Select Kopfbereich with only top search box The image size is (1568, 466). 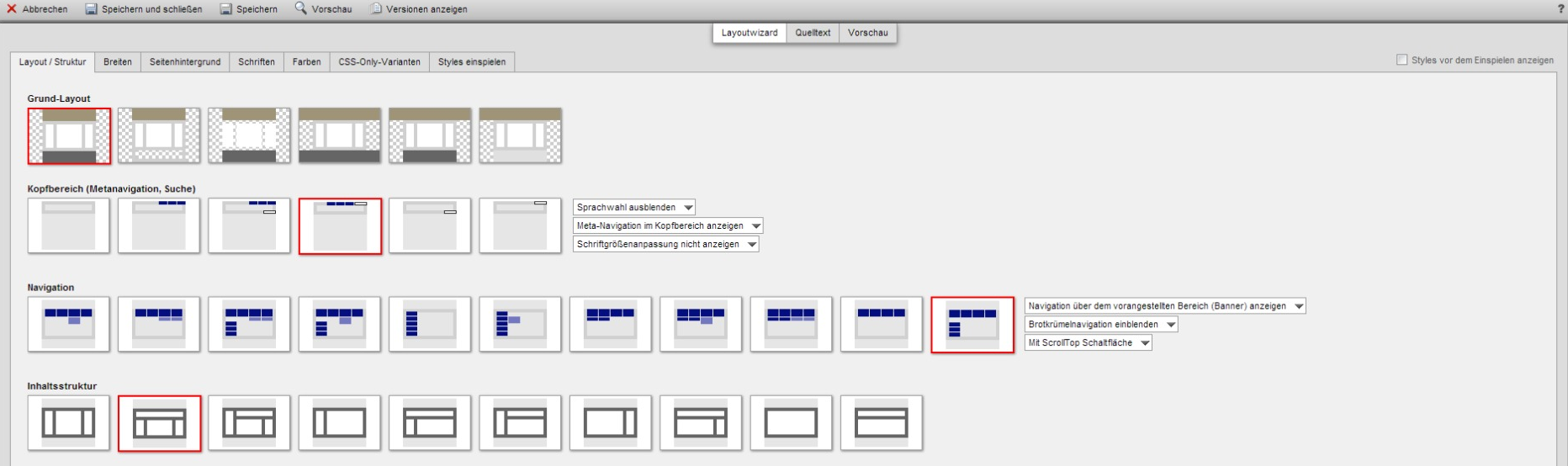point(520,225)
